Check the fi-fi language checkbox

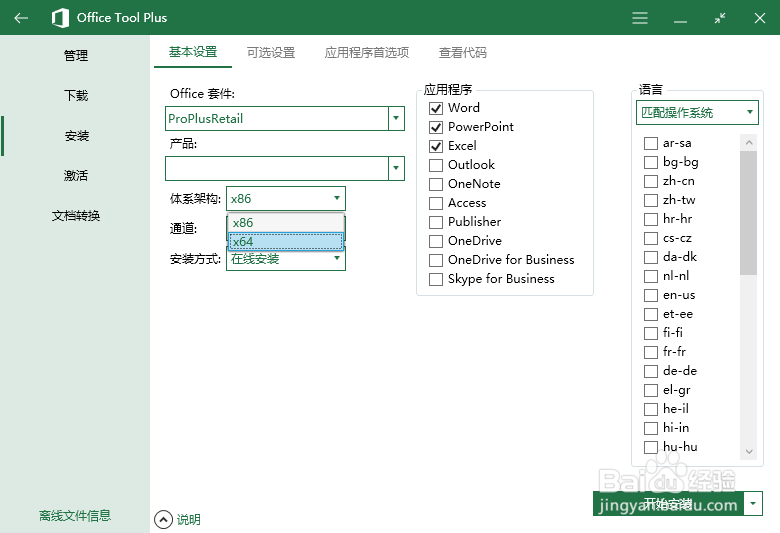[651, 333]
